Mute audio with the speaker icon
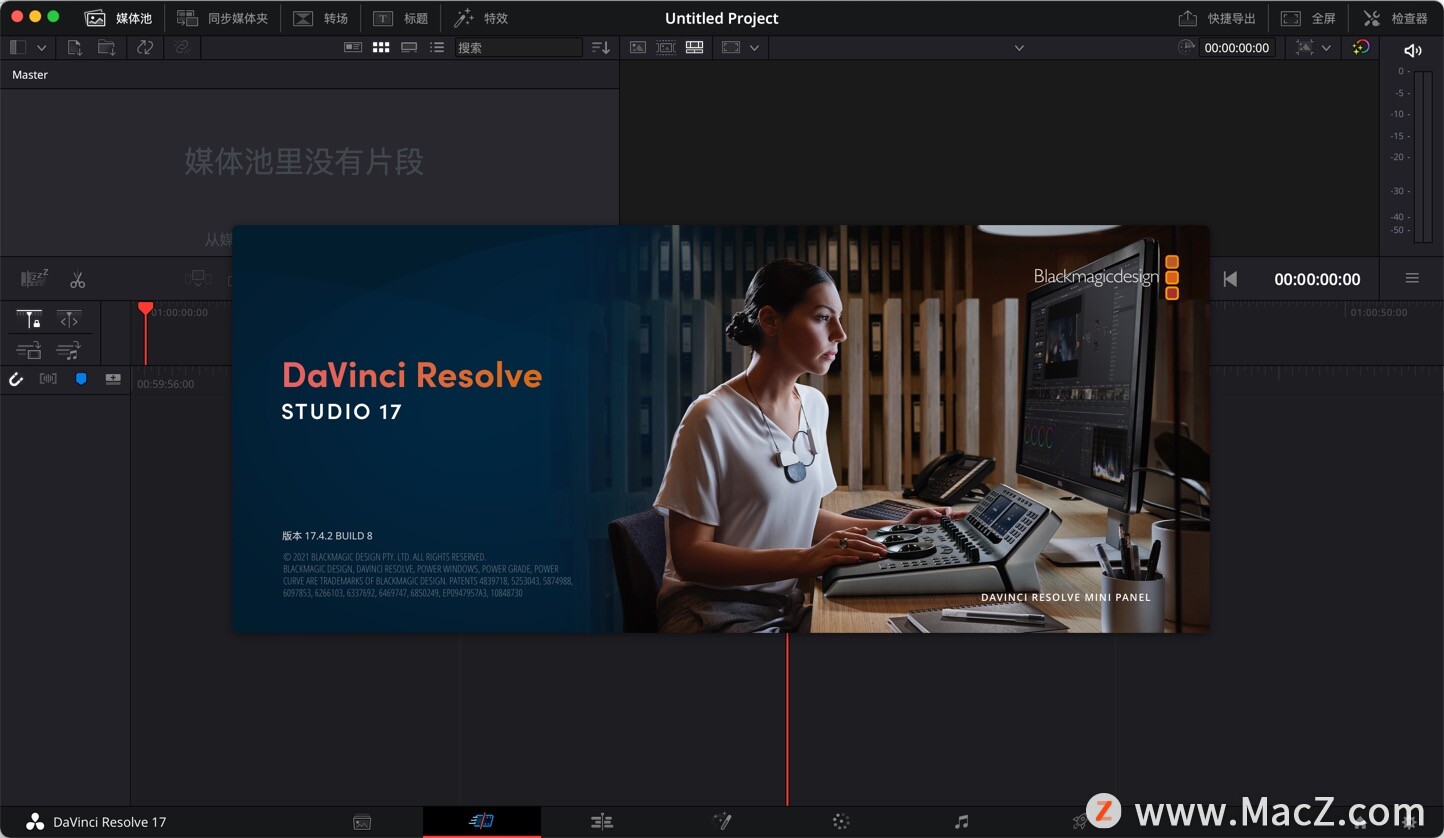The height and width of the screenshot is (838, 1444). [1412, 50]
